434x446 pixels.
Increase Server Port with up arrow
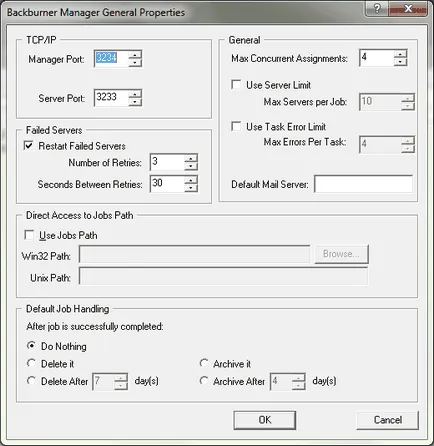click(x=135, y=93)
